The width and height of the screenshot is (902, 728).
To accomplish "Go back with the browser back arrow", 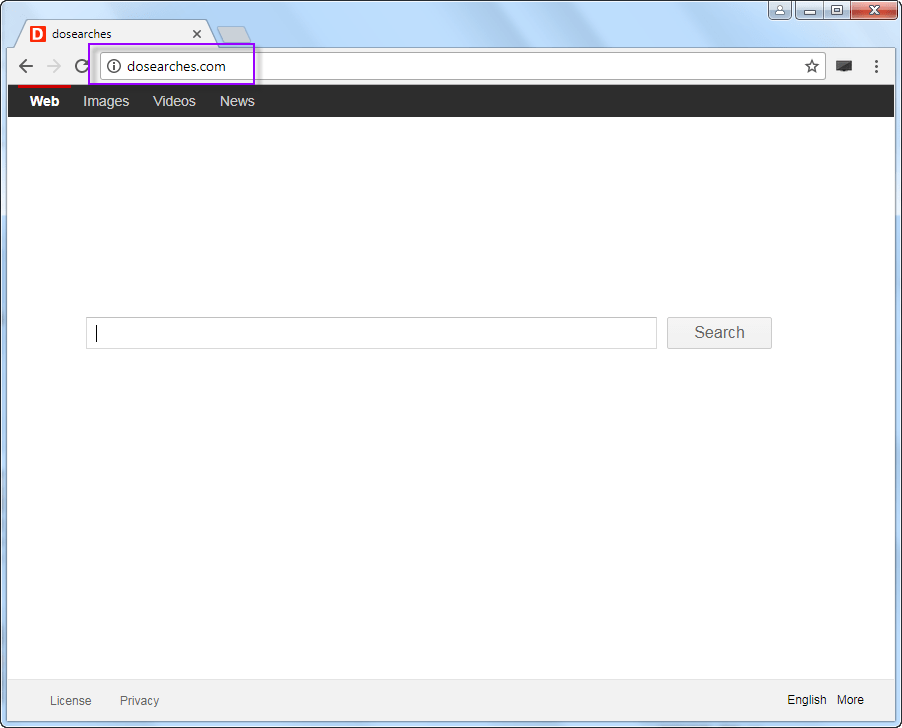I will pyautogui.click(x=26, y=66).
